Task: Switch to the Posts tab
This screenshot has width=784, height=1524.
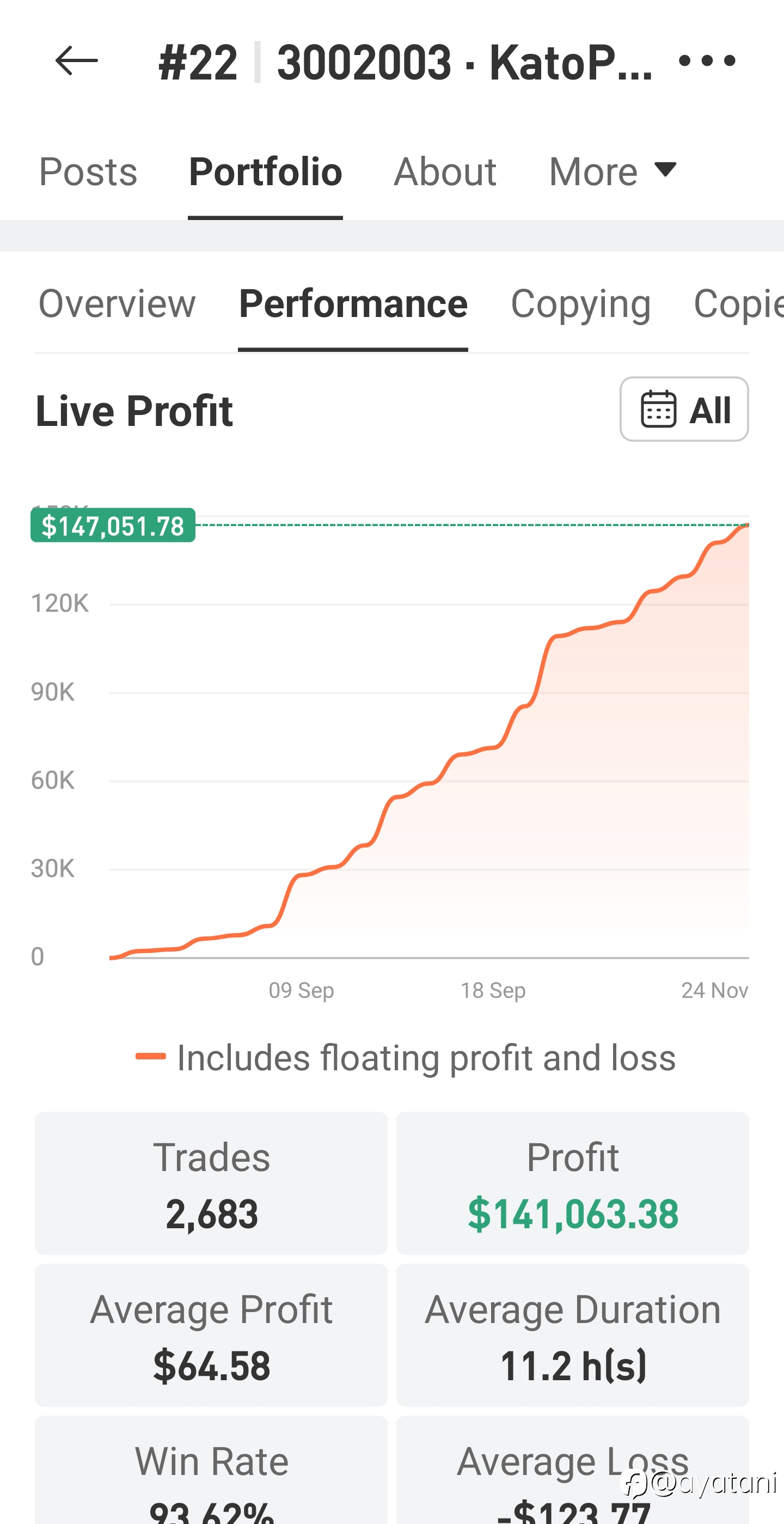Action: [88, 172]
